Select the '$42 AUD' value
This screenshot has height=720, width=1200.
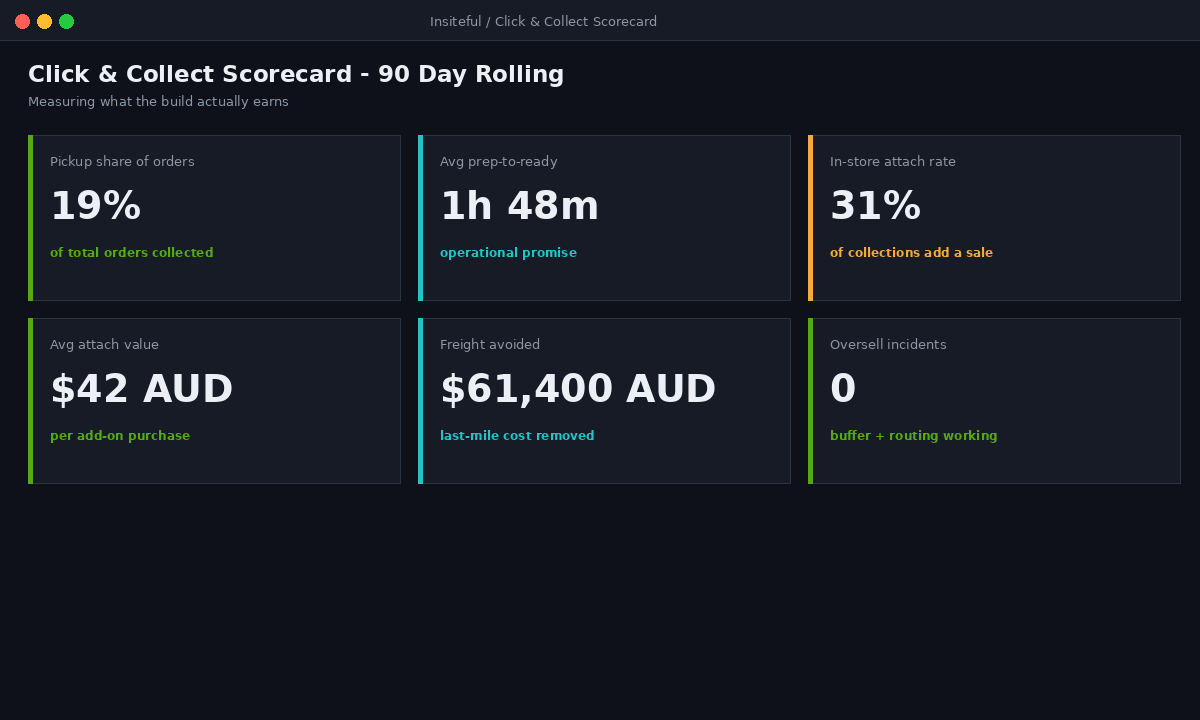(x=141, y=389)
